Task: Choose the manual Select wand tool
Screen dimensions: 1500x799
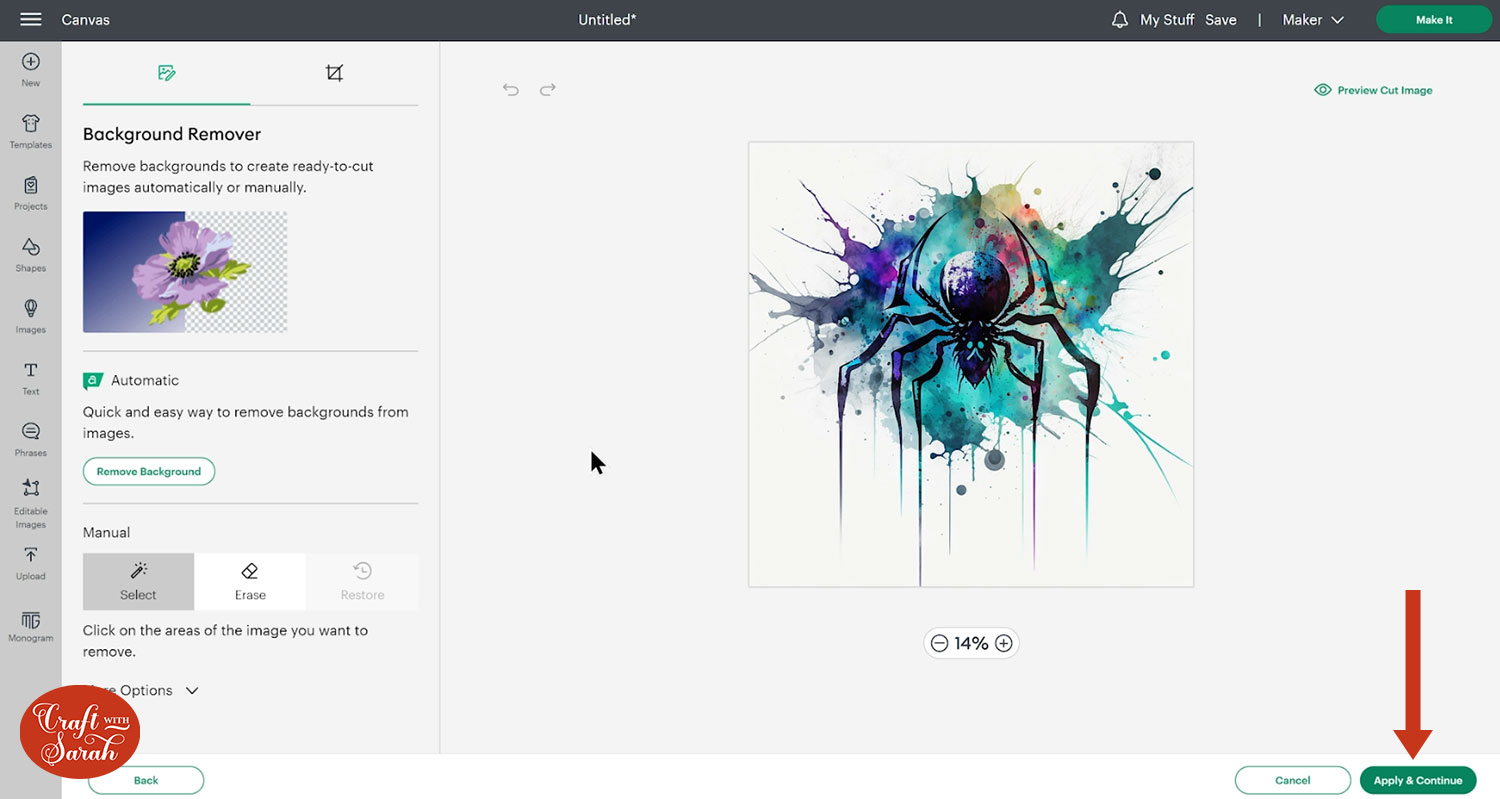Action: pyautogui.click(x=138, y=581)
